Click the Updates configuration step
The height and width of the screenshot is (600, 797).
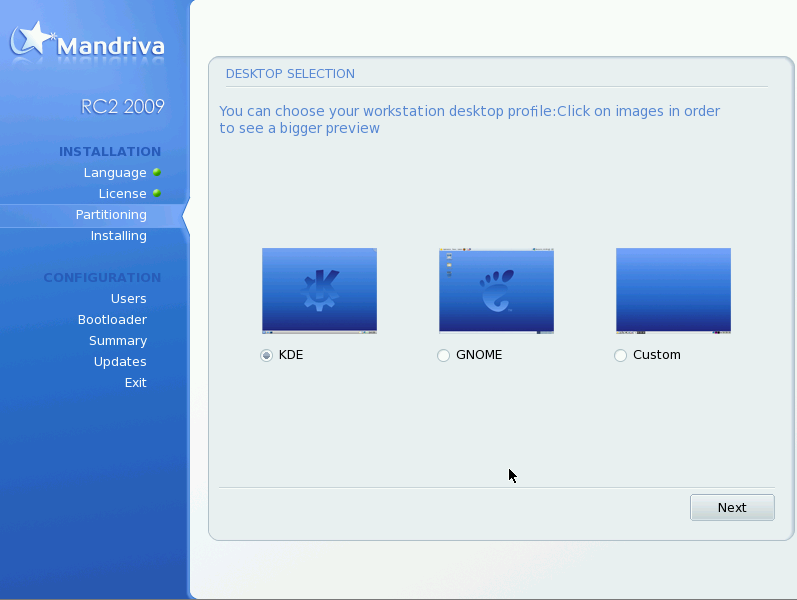(x=120, y=362)
